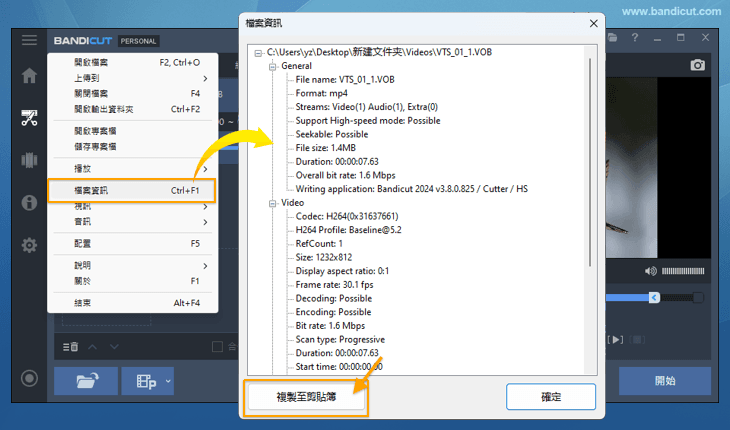Select 關於 F1 menu item
This screenshot has height=430, width=730.
(x=133, y=281)
